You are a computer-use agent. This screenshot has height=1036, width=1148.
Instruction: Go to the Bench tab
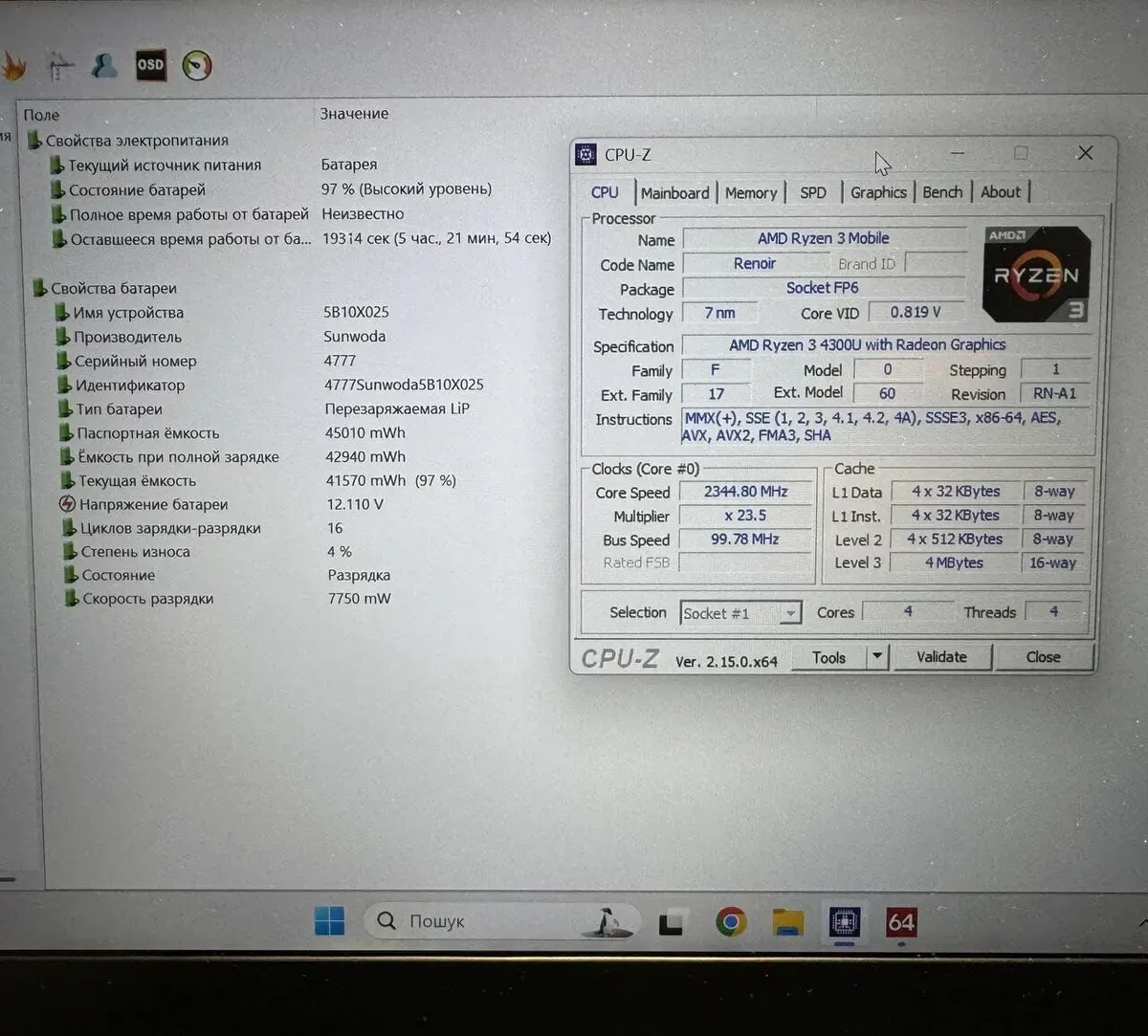[x=942, y=192]
